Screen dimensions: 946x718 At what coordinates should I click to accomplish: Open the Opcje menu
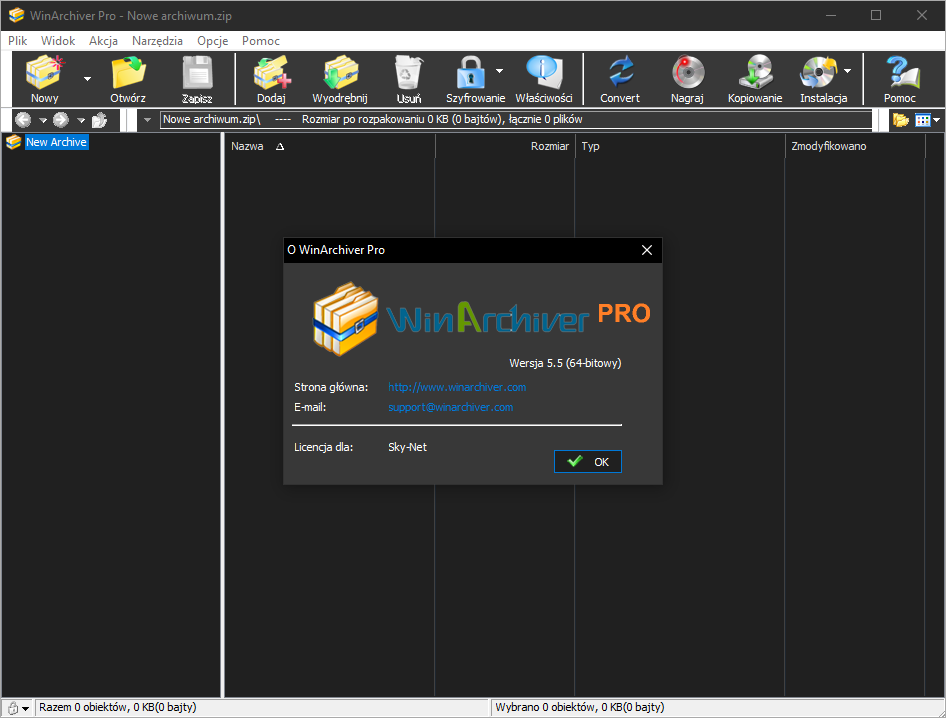pyautogui.click(x=212, y=40)
